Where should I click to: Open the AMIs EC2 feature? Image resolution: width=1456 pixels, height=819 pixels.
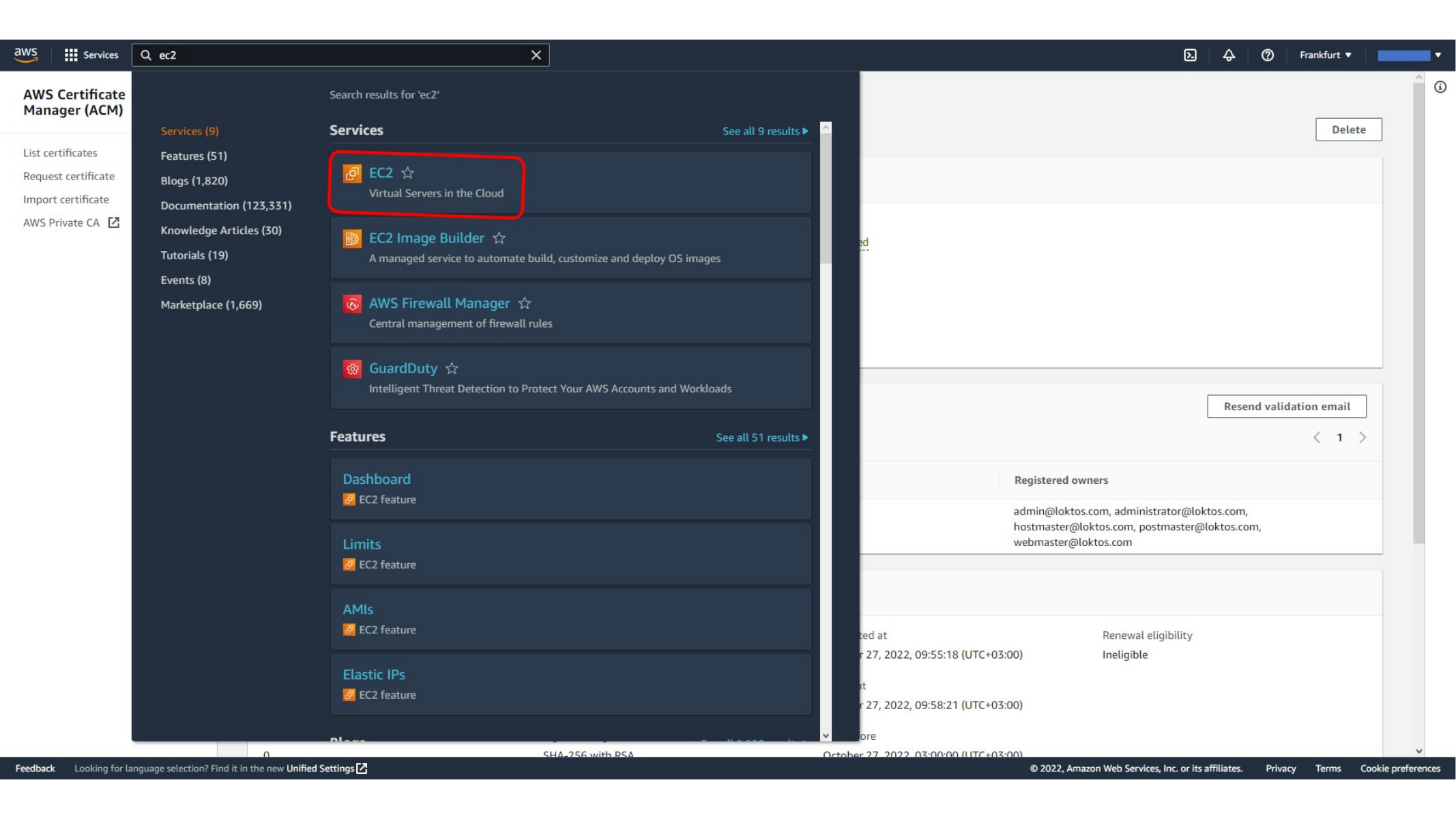tap(358, 609)
